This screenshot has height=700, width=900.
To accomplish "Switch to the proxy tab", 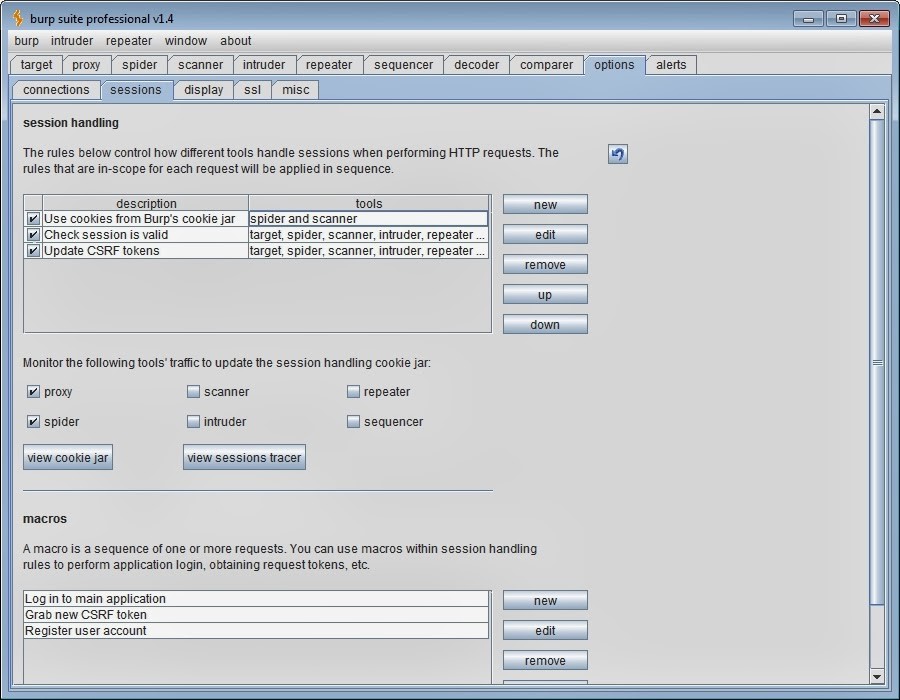I will click(x=86, y=65).
